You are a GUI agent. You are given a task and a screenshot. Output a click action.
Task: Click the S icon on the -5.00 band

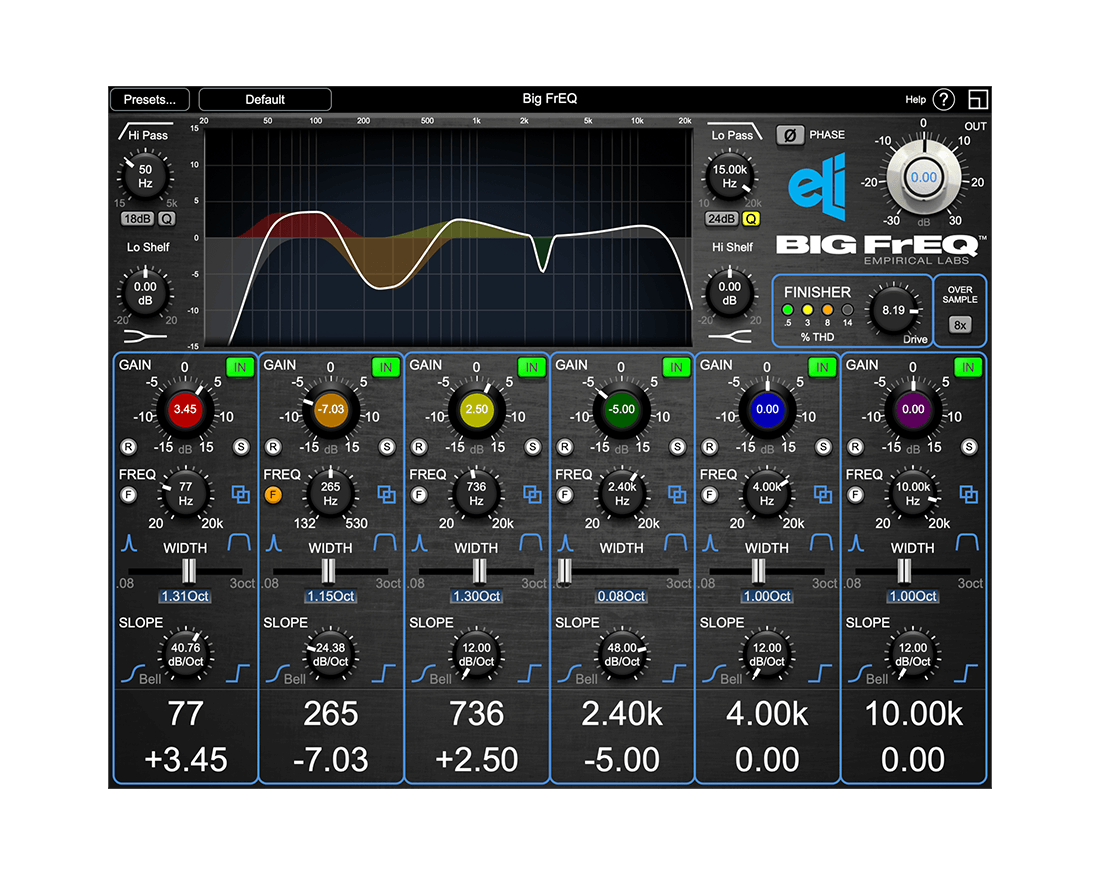click(678, 447)
